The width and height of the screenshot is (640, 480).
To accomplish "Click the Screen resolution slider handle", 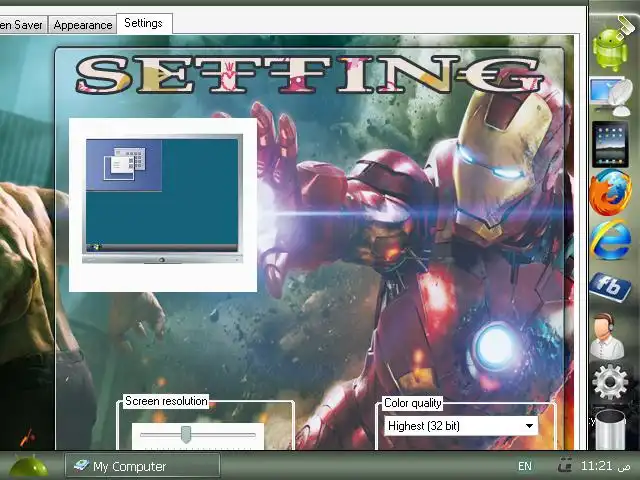I will click(186, 434).
